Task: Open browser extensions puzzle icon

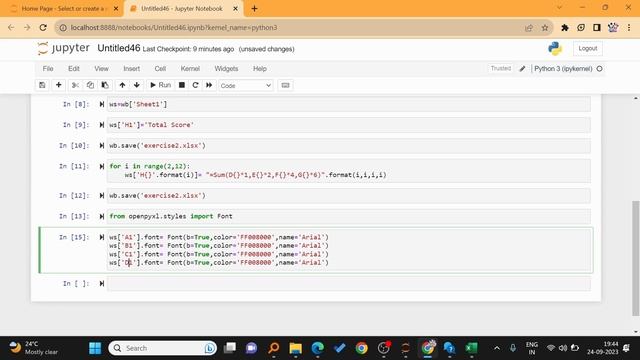Action: (565, 27)
